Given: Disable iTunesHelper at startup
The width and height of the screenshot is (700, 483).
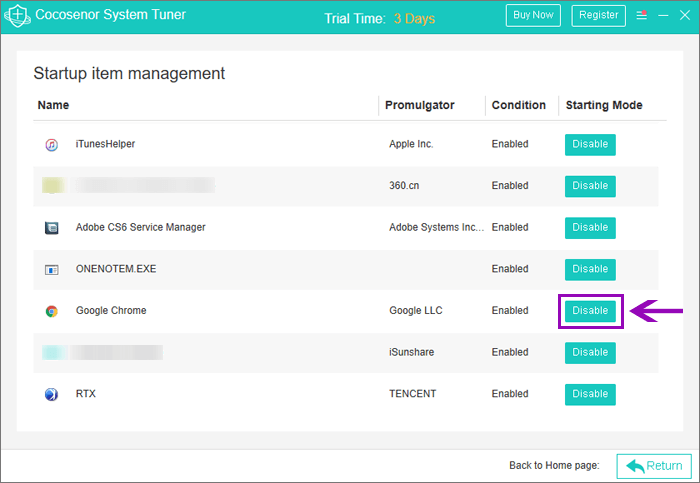Looking at the screenshot, I should pos(590,145).
